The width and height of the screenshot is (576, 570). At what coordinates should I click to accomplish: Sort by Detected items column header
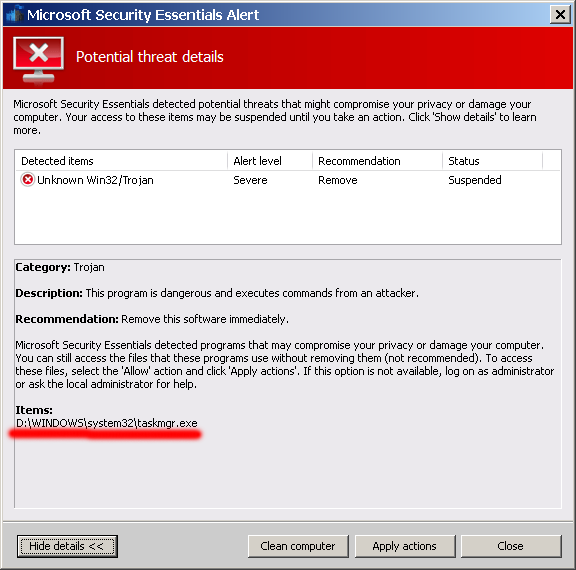(121, 161)
